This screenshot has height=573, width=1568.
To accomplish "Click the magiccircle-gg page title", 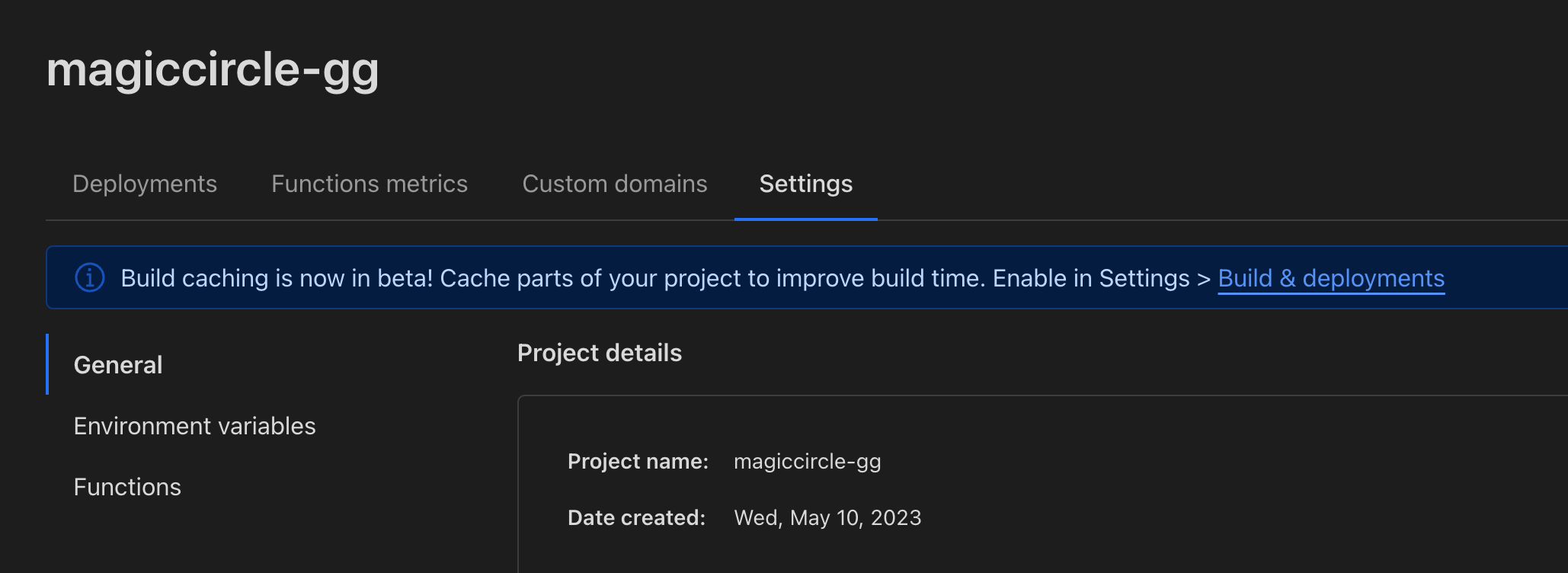I will pos(213,69).
